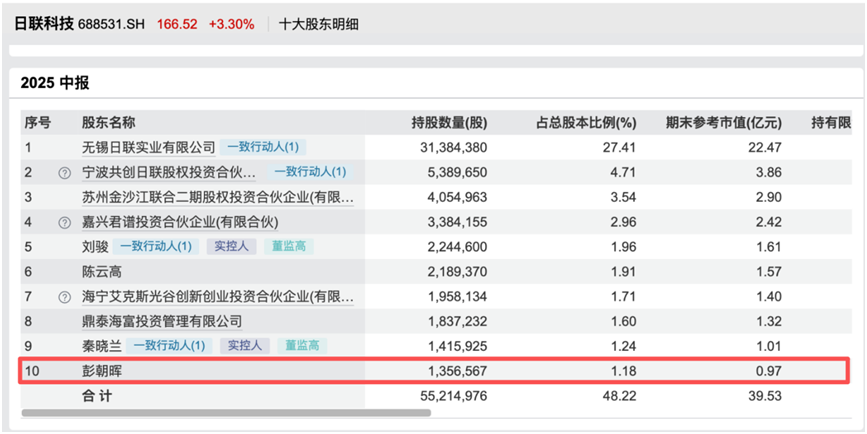Click 董监高 tag next to 刘骏
867x434 pixels.
pos(289,247)
